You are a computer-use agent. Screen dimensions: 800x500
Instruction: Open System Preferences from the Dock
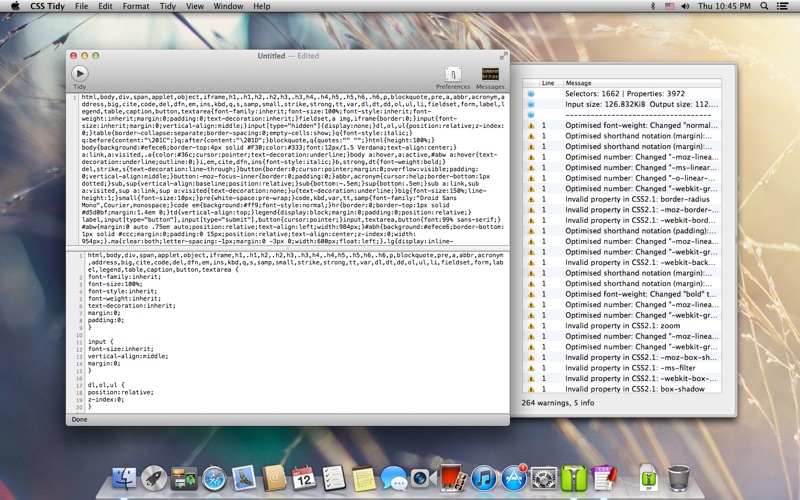544,479
